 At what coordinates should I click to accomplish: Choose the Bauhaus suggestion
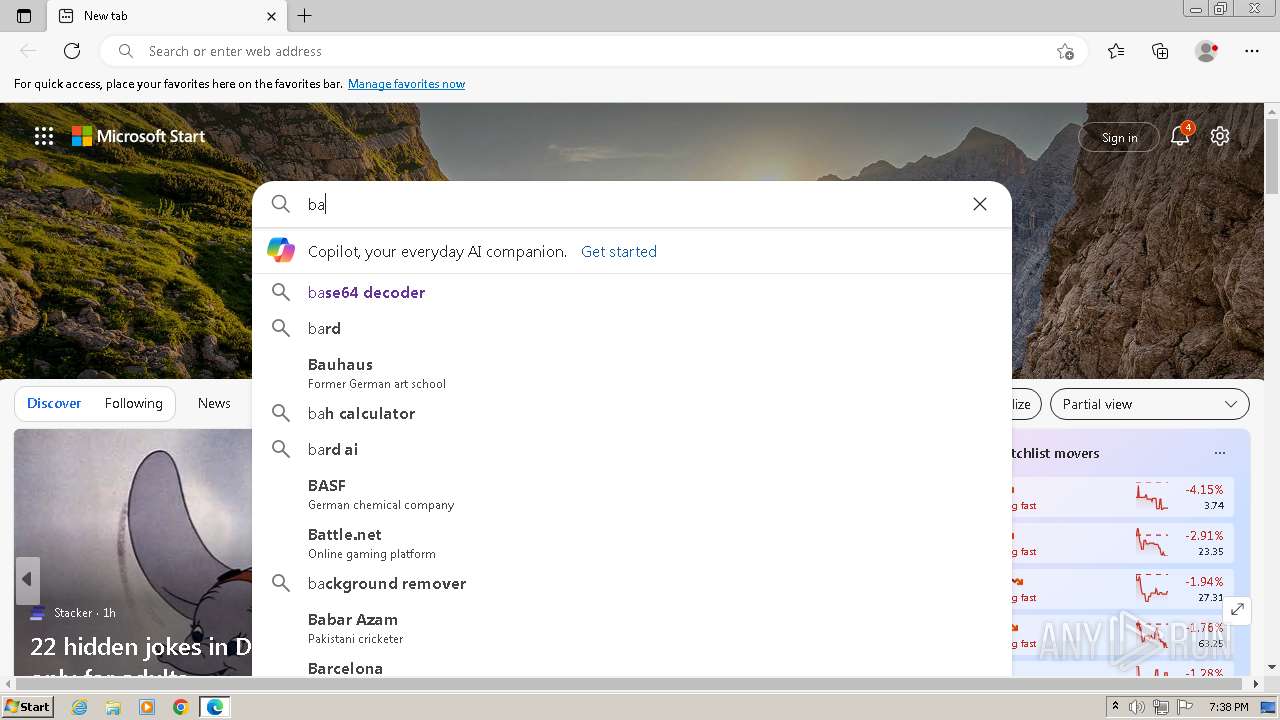[632, 373]
